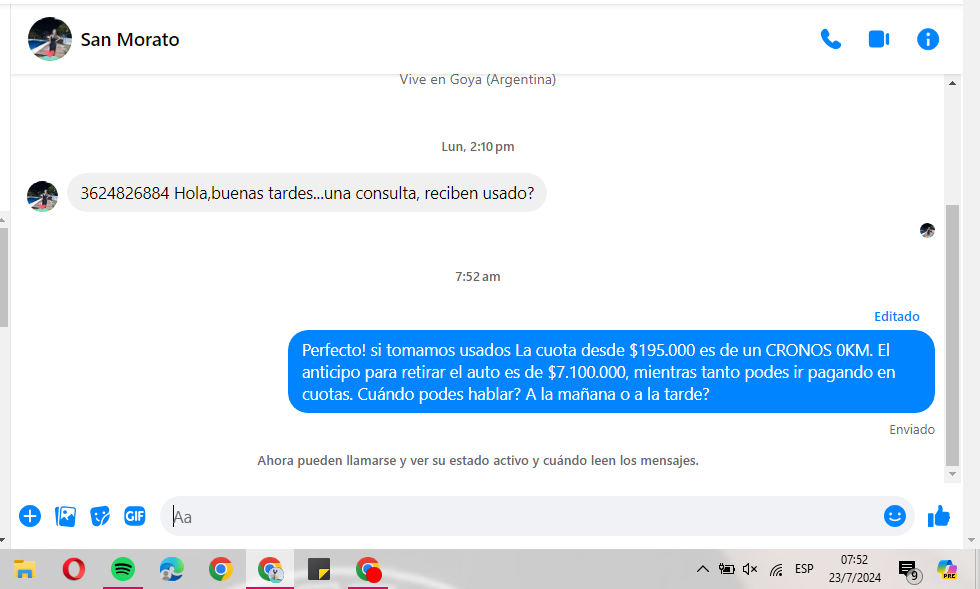The width and height of the screenshot is (980, 589).
Task: Choose a sticker
Action: [x=100, y=516]
